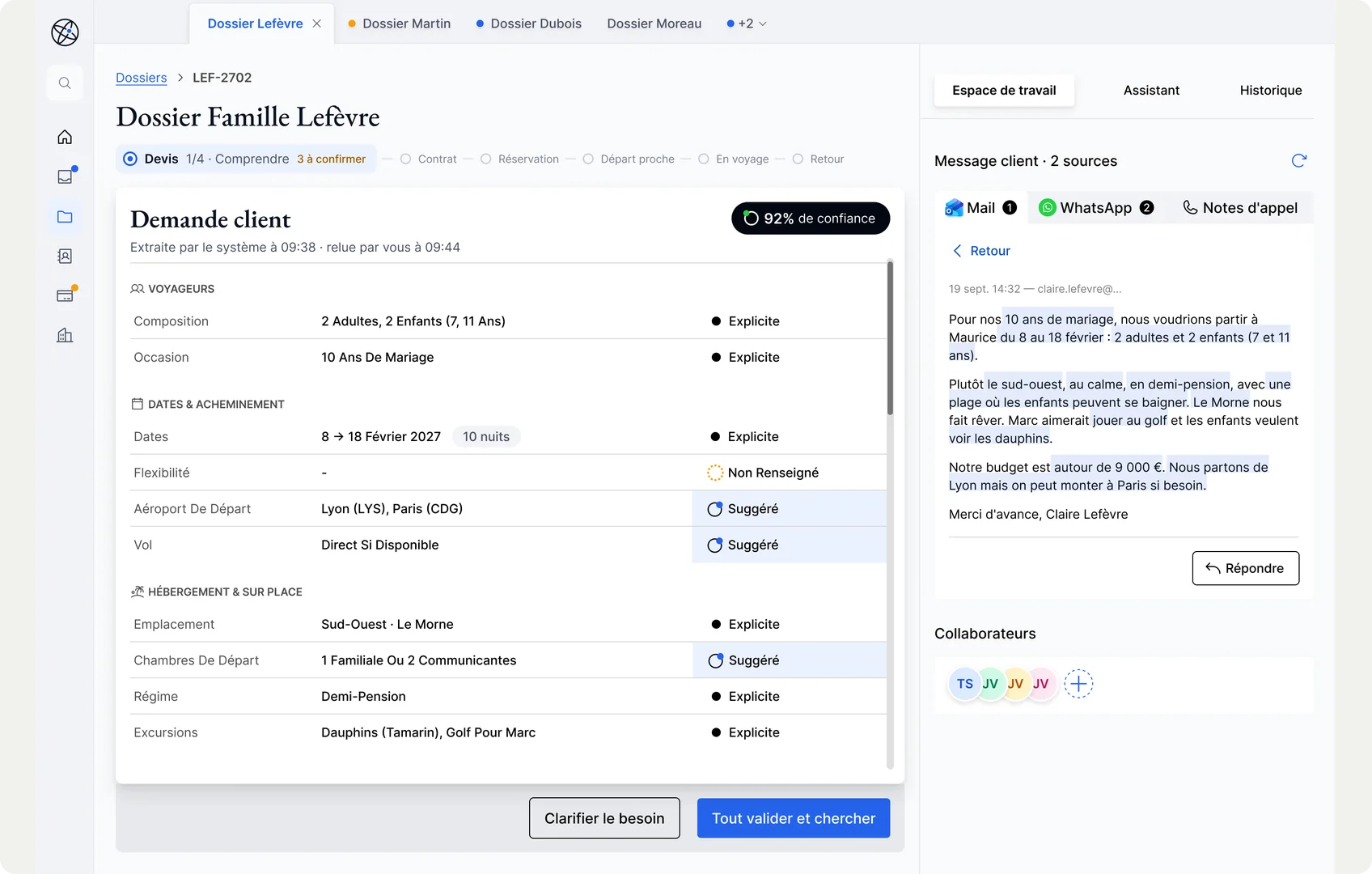Image resolution: width=1372 pixels, height=874 pixels.
Task: Click '1 Familiale Ou 2 Communicantes' value
Action: click(419, 660)
